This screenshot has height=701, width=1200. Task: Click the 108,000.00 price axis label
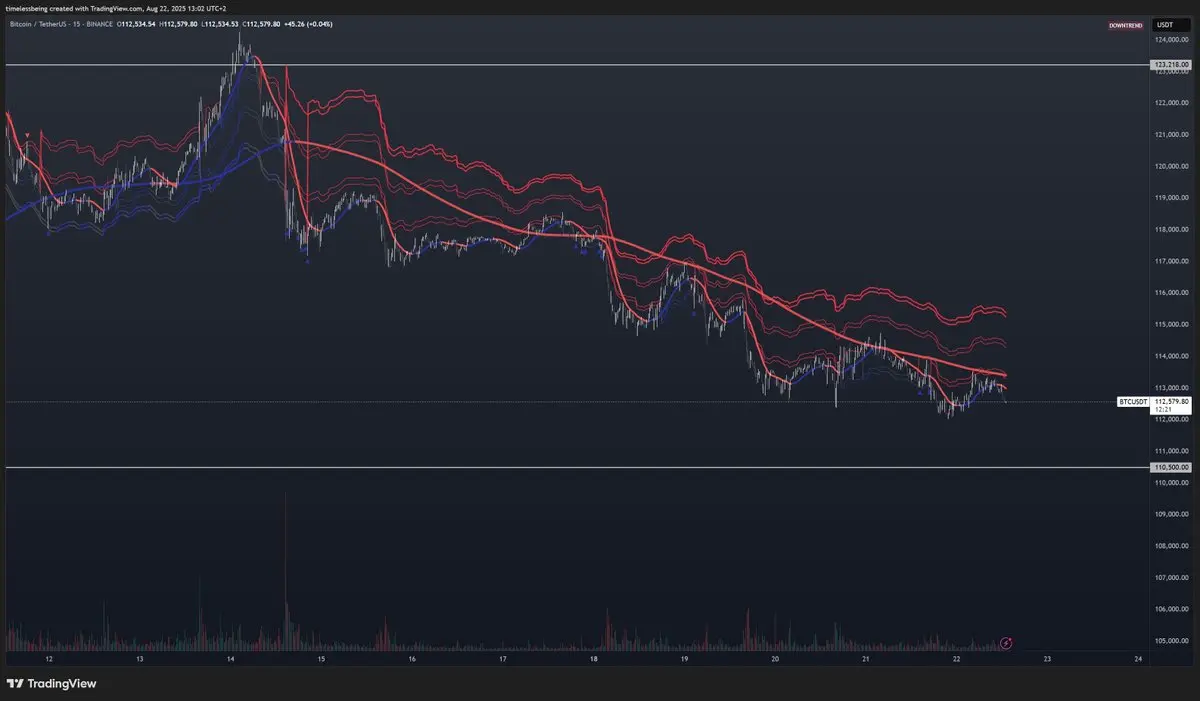(x=1171, y=546)
